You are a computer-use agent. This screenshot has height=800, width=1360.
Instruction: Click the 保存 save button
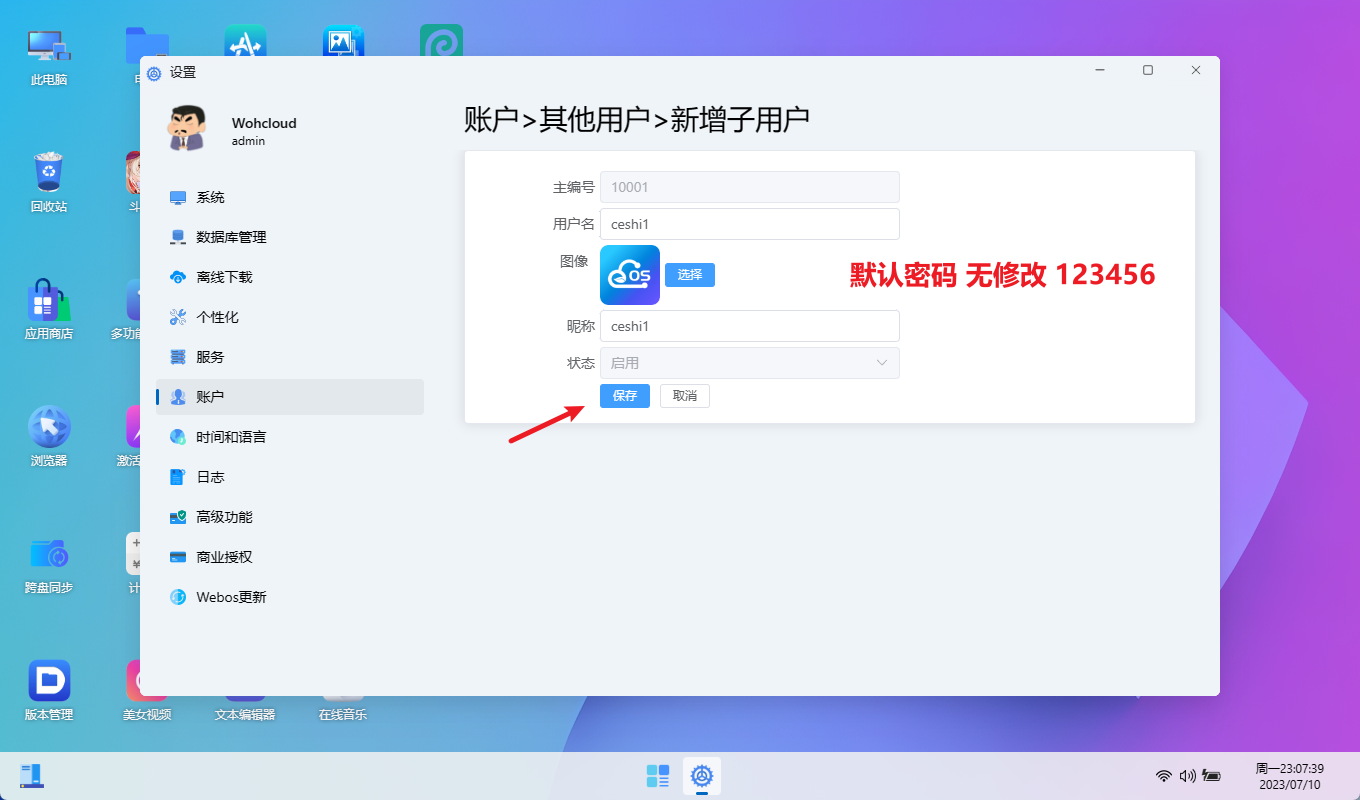pos(624,396)
